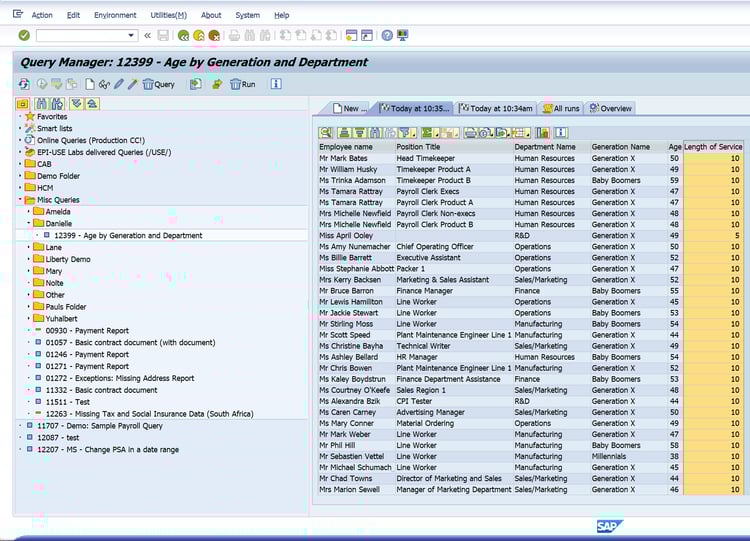
Task: Click the green export arrow icon
Action: pos(217,84)
